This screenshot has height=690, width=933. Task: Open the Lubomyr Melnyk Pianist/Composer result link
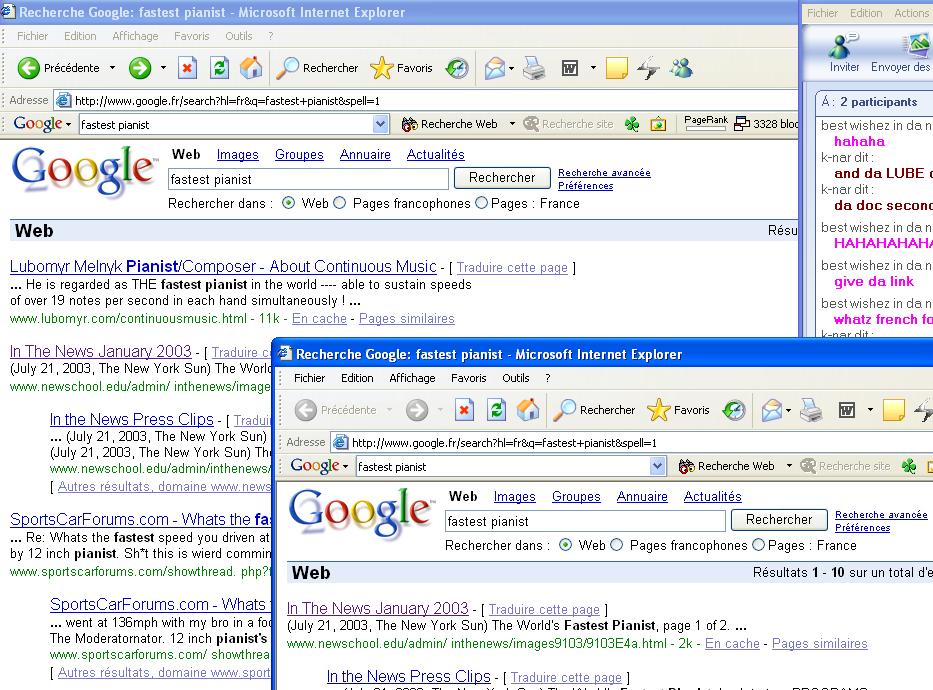(223, 266)
